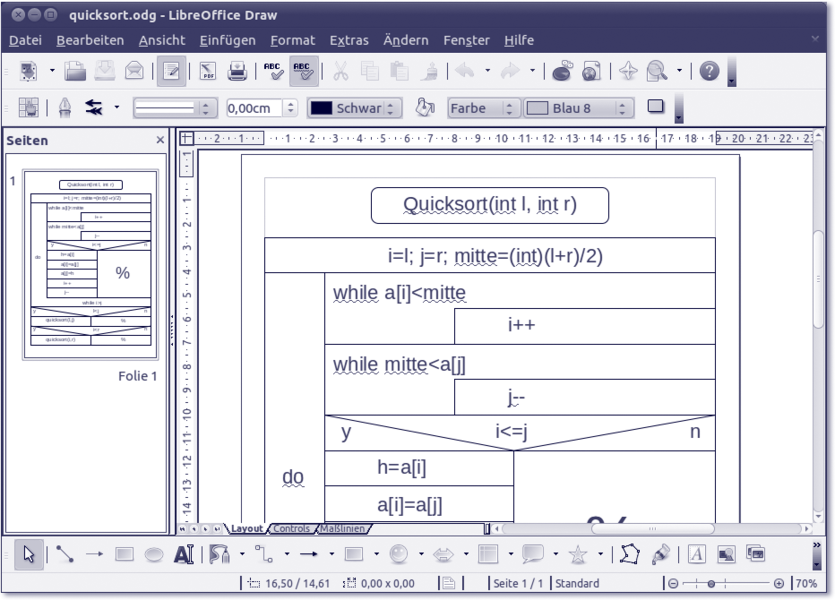Select the Ellipse drawing tool

click(x=153, y=553)
